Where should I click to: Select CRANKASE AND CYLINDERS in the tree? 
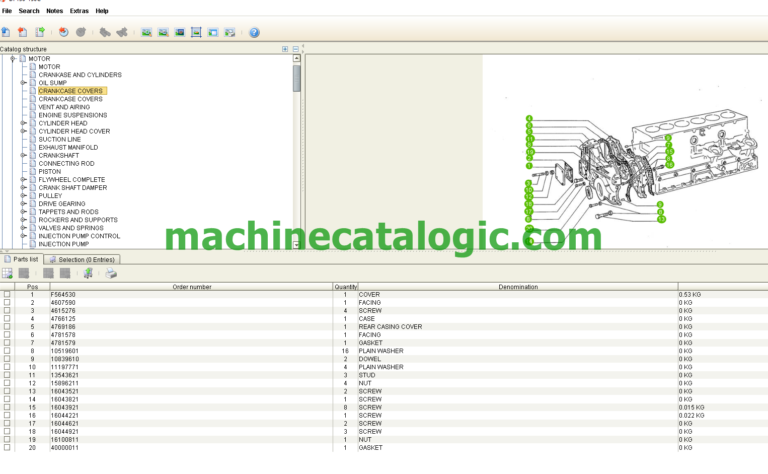(80, 75)
